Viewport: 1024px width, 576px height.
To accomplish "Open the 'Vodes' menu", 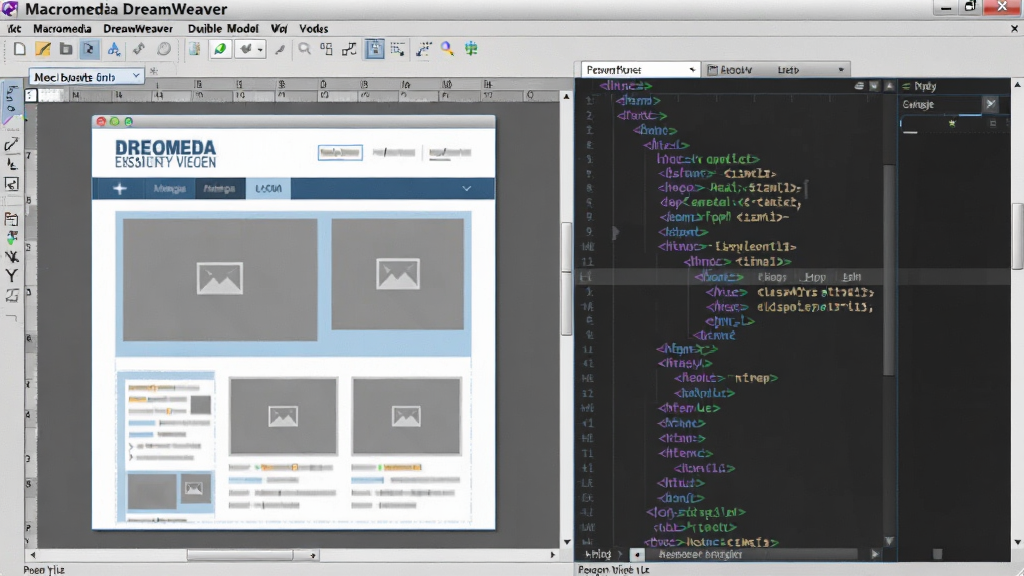I will tap(313, 29).
